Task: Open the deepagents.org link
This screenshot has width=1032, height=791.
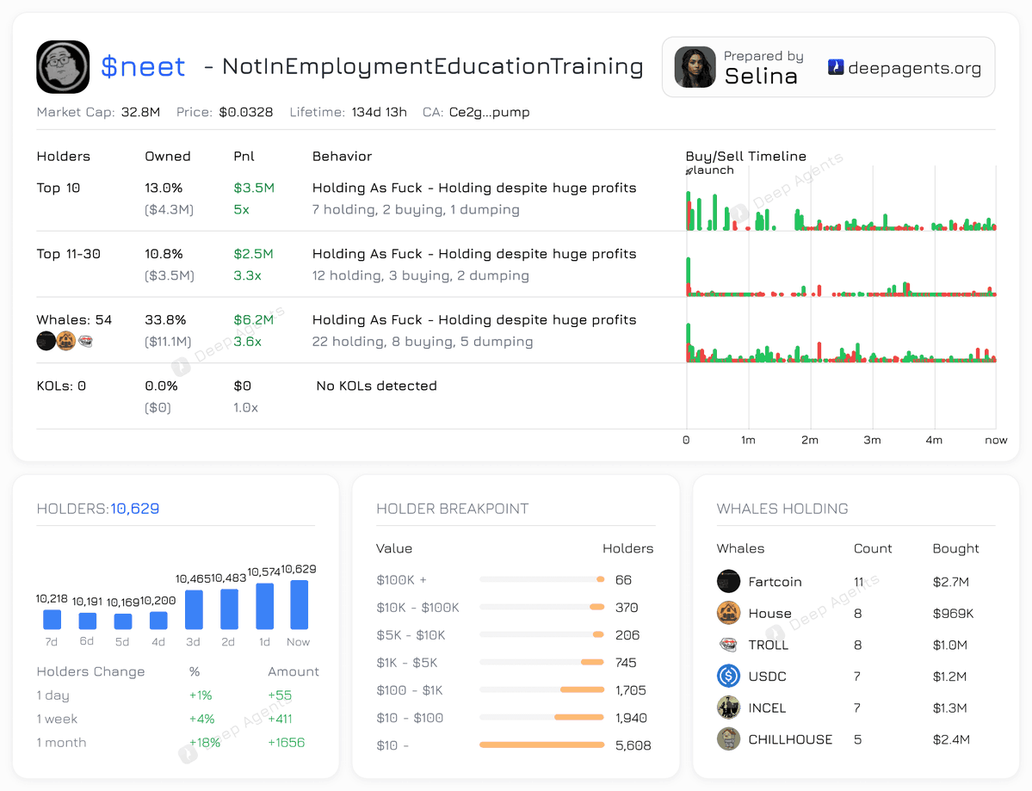Action: point(914,68)
